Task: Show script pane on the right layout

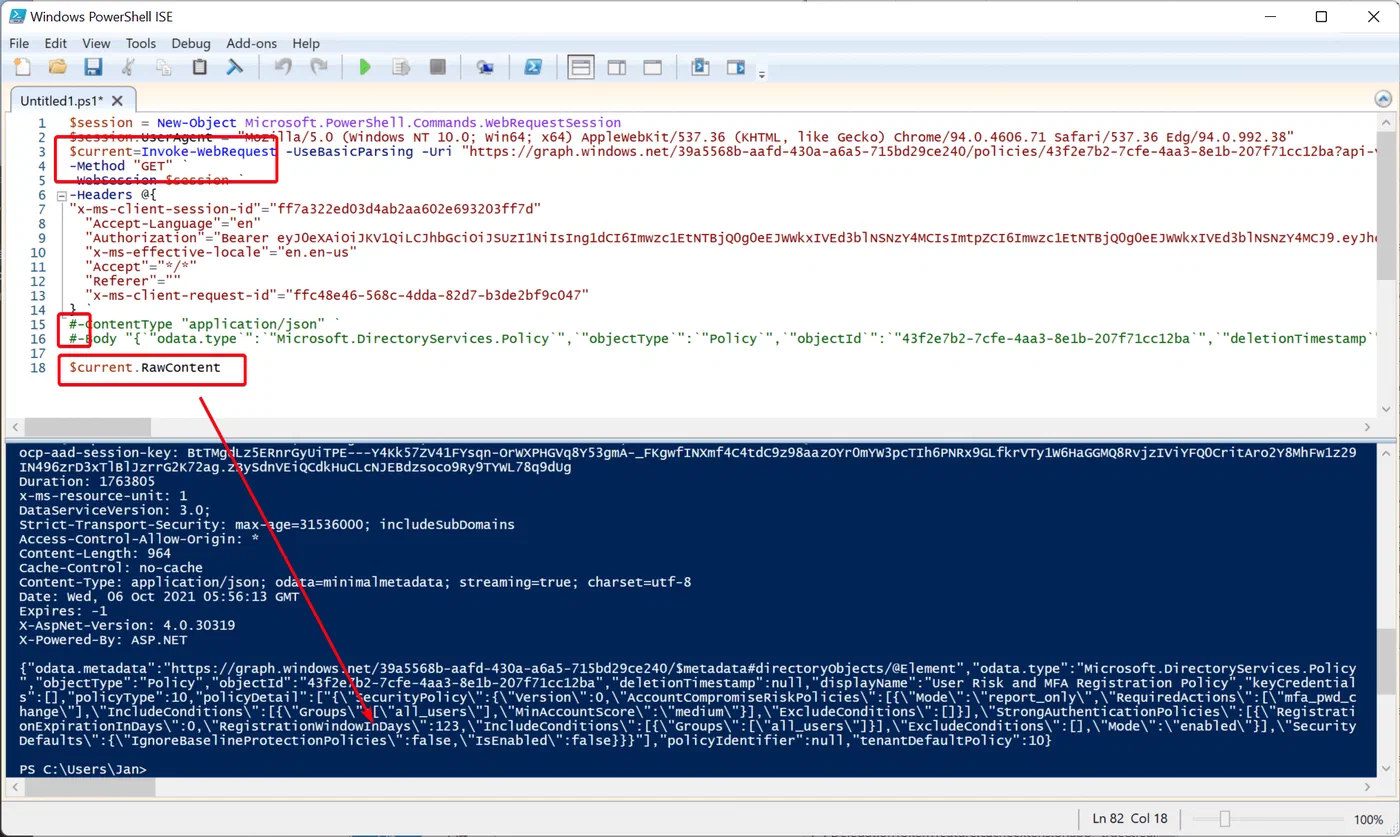Action: tap(617, 67)
